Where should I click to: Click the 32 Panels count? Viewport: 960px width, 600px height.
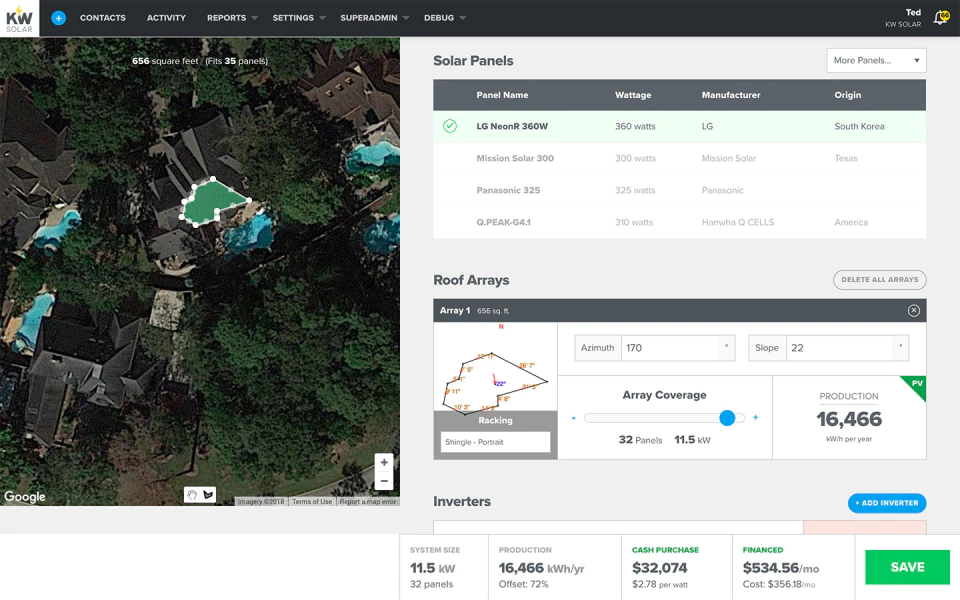tap(640, 440)
